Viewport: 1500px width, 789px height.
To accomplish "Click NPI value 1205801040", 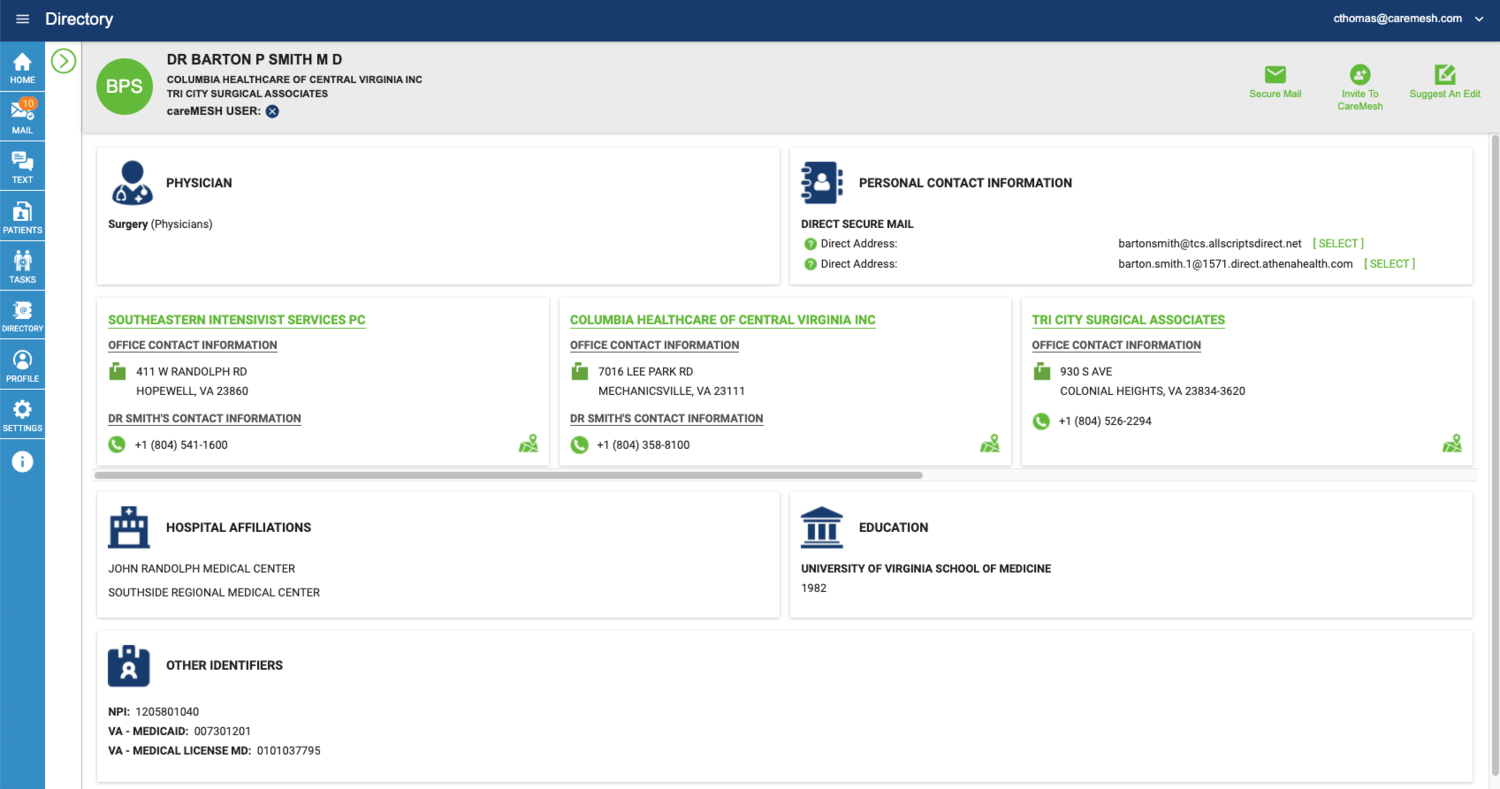I will click(167, 712).
